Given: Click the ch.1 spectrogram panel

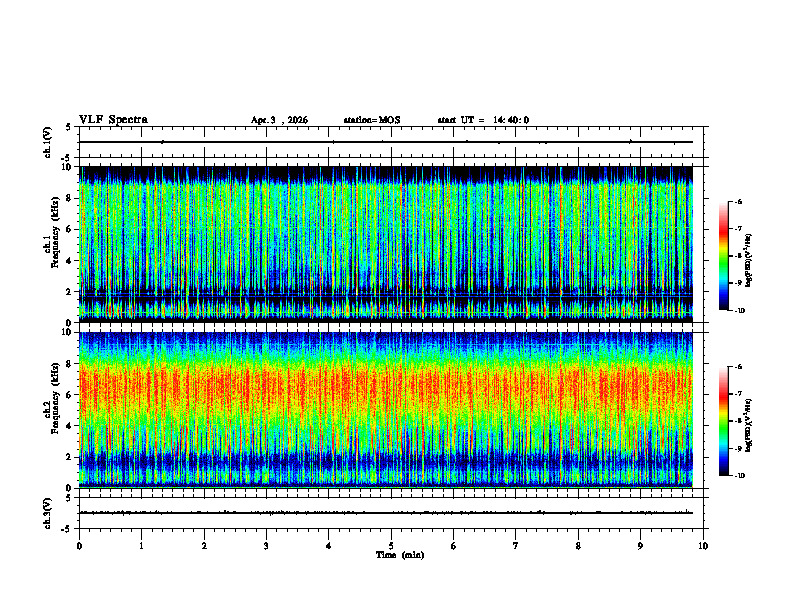Looking at the screenshot, I should coord(386,244).
